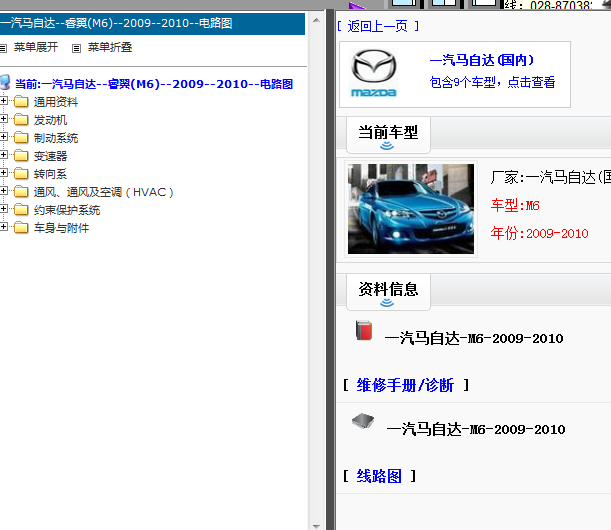Click 一汽马自达-M6-2009-2010 text beside red book
Screen dimensions: 611x530
[474, 338]
